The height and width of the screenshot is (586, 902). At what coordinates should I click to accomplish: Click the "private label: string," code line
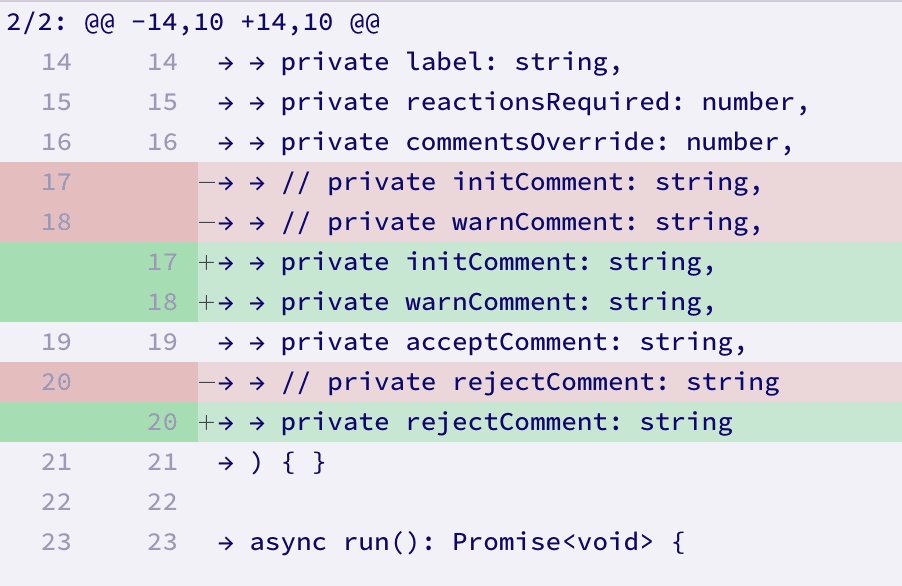pyautogui.click(x=451, y=62)
